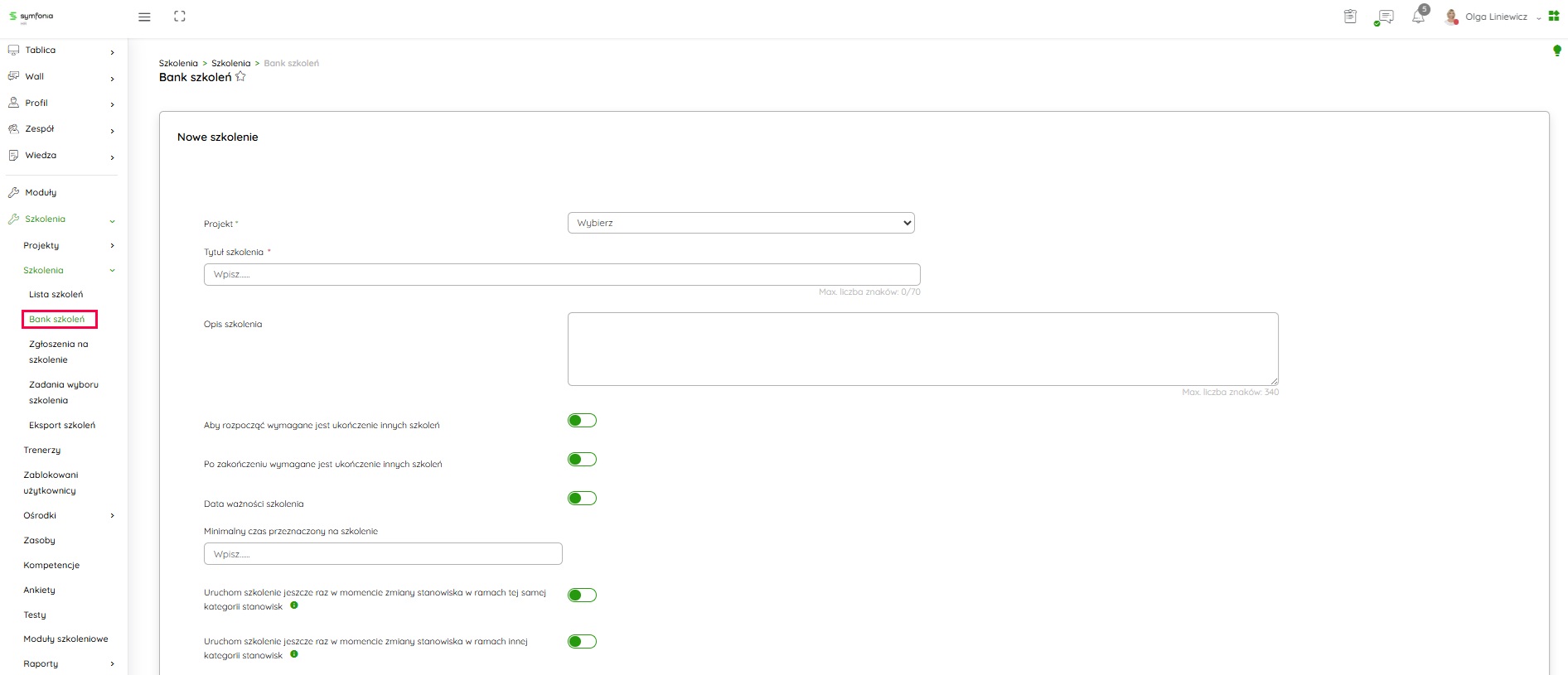Screen dimensions: 1568x675
Task: Open the green app grid icon
Action: point(1554,17)
